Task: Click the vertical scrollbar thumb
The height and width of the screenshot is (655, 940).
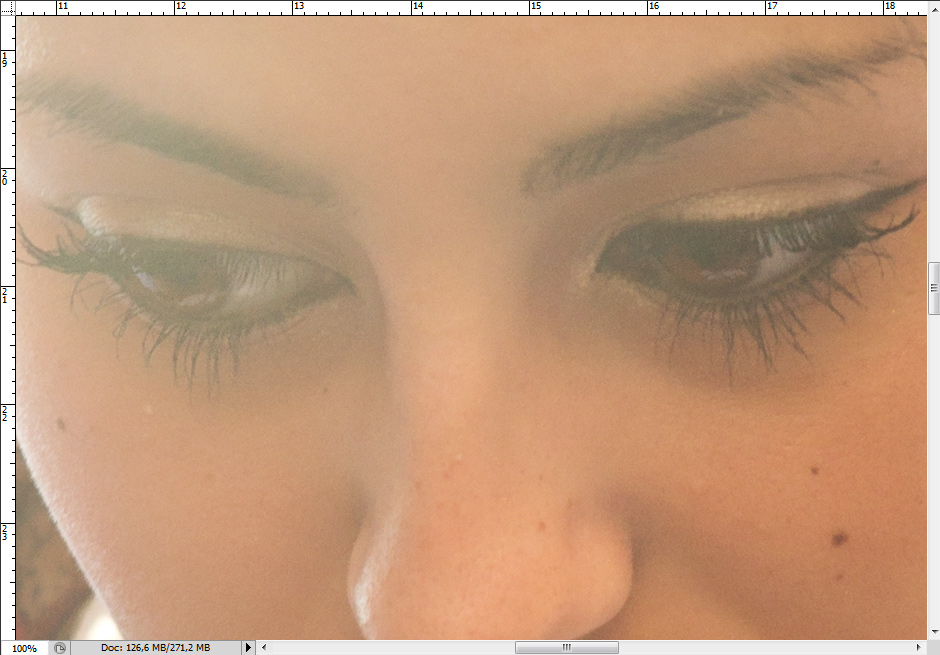Action: point(934,288)
